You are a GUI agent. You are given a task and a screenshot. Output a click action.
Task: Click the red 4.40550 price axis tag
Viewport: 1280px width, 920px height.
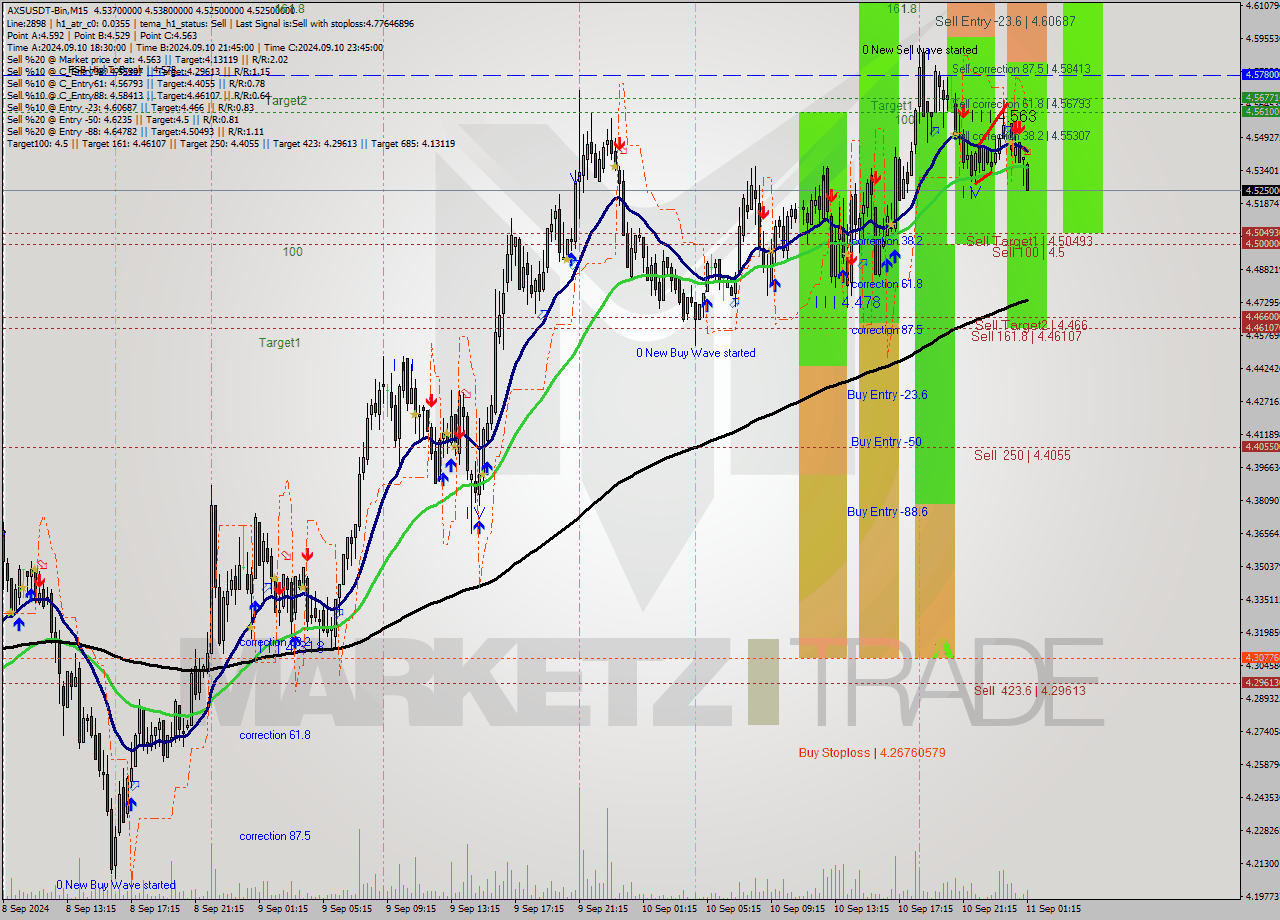coord(1260,446)
